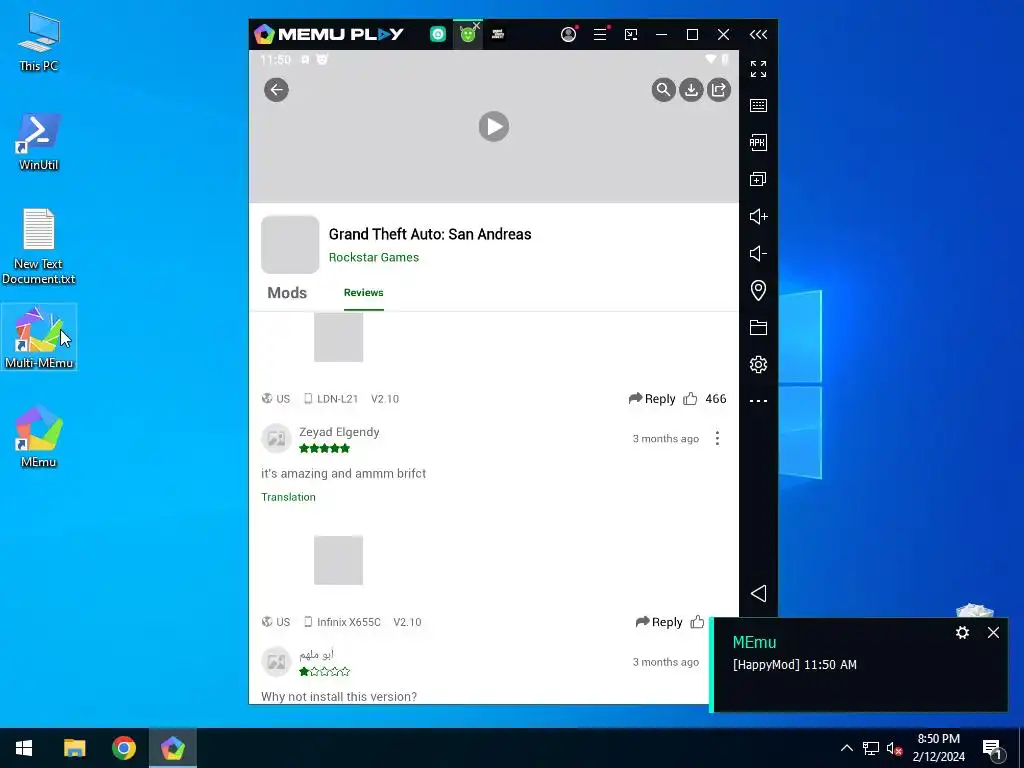Go back using the round arrow button

click(276, 90)
